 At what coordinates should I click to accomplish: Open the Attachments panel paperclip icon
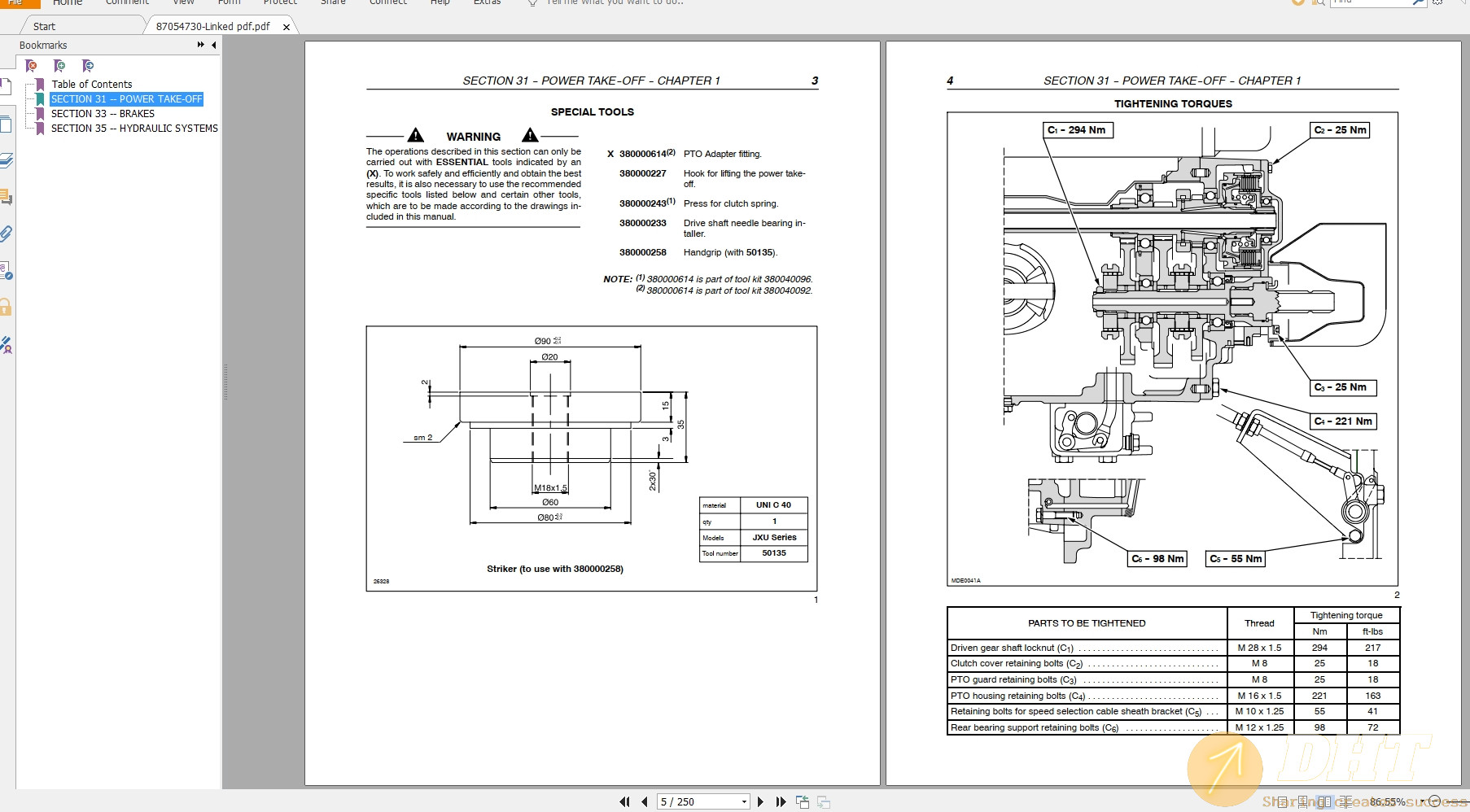coord(8,234)
